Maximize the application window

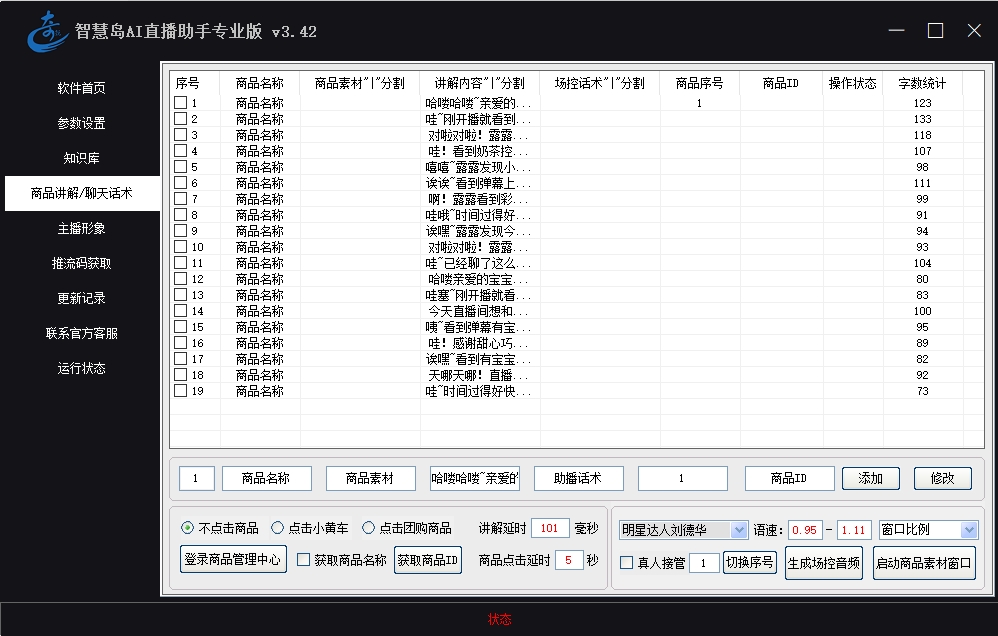pyautogui.click(x=935, y=31)
